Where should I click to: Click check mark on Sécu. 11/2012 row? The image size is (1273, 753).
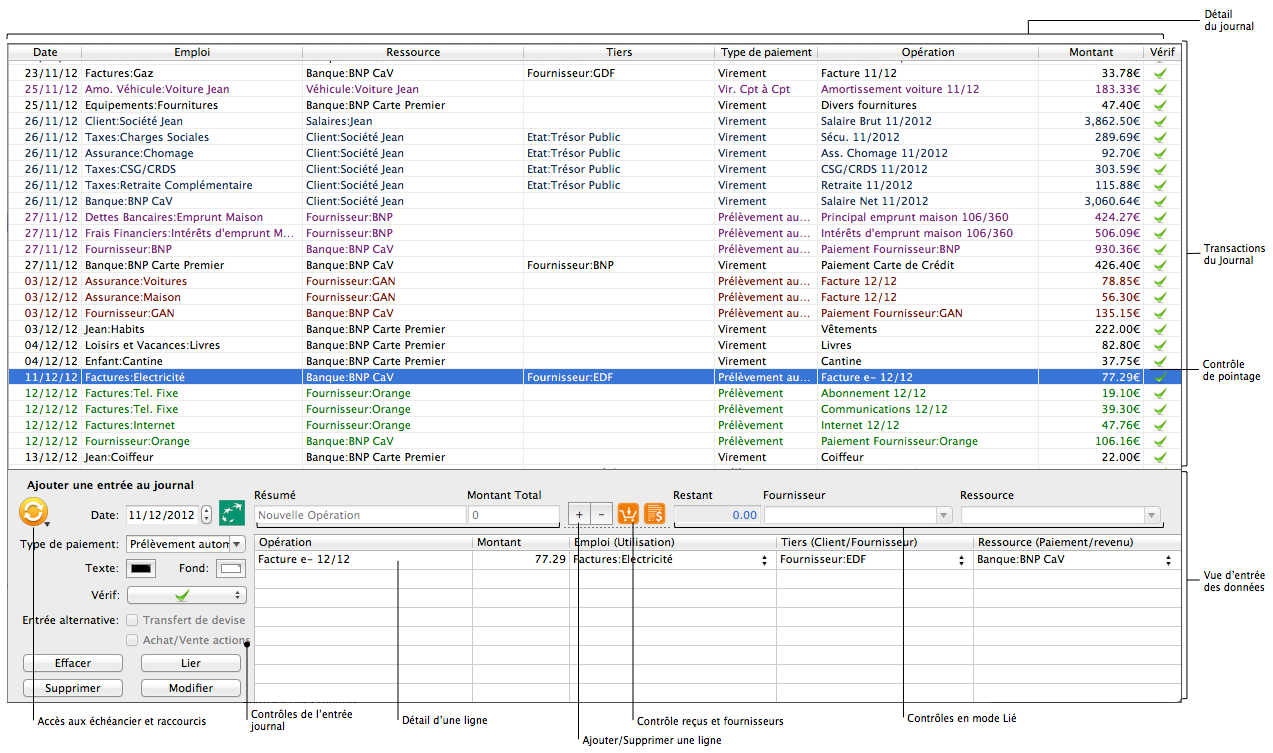(x=1161, y=137)
